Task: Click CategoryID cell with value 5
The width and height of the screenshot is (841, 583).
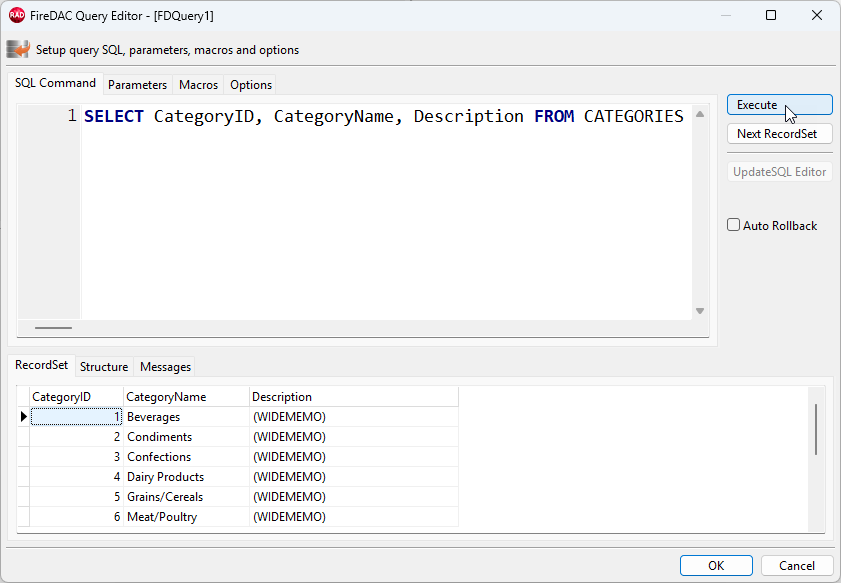Action: (76, 497)
